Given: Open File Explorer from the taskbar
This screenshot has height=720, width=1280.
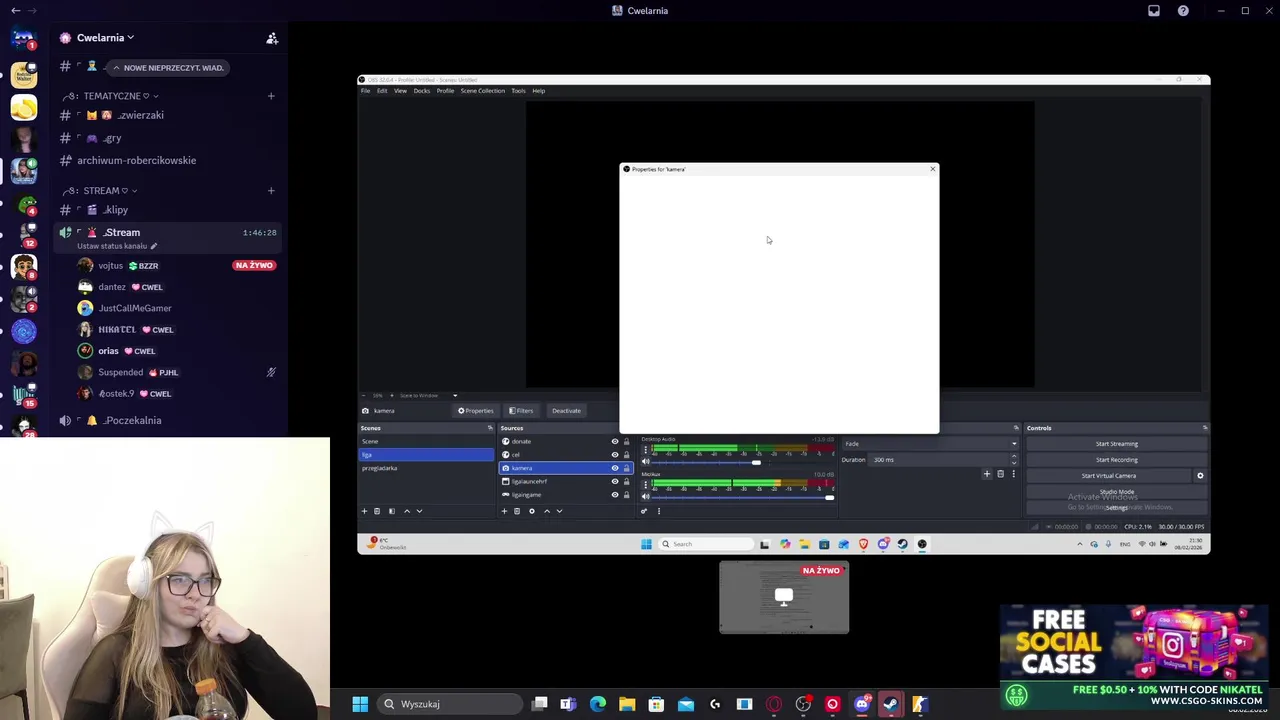Looking at the screenshot, I should 627,704.
